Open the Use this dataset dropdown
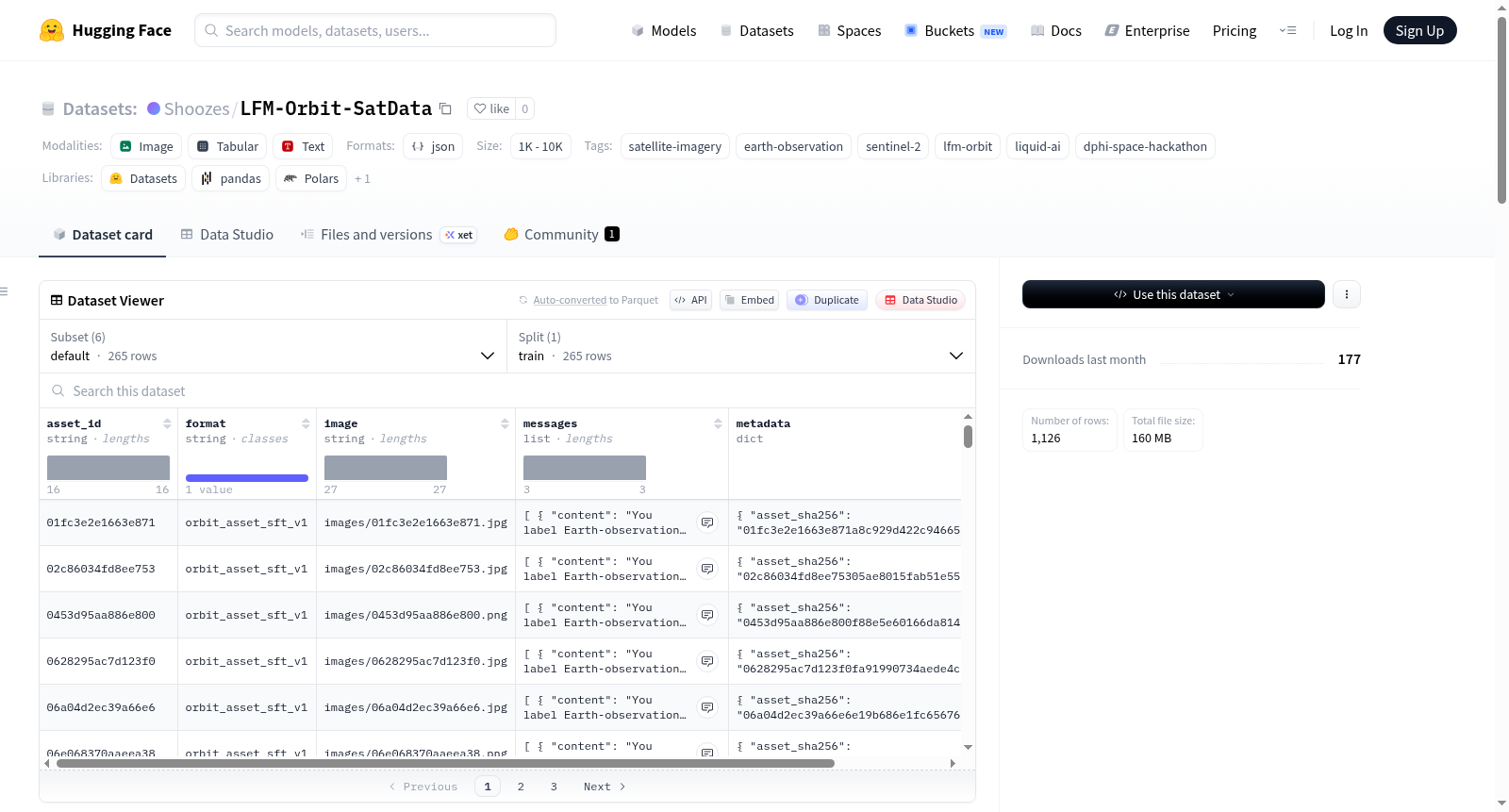The width and height of the screenshot is (1509, 812). tap(1173, 294)
